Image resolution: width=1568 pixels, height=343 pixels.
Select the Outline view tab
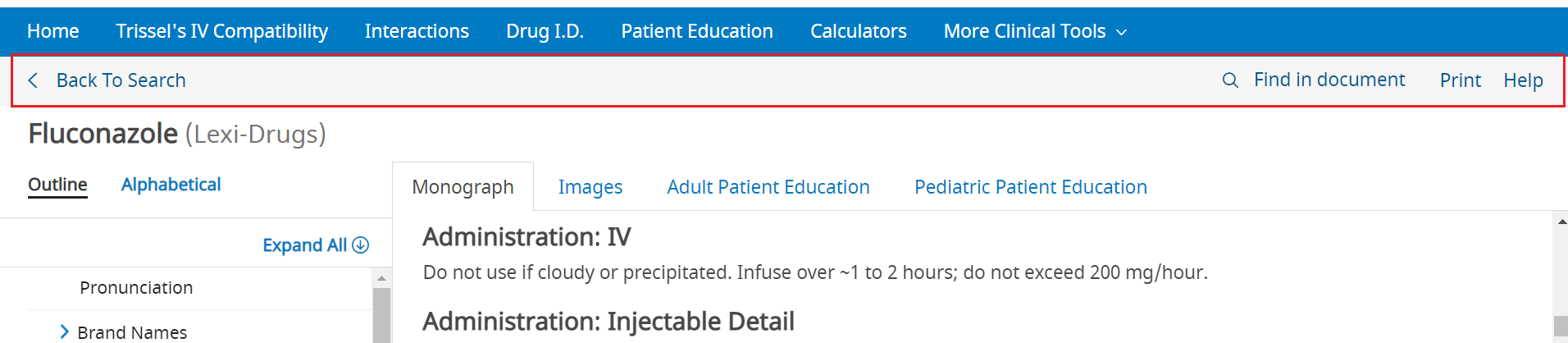(x=57, y=185)
